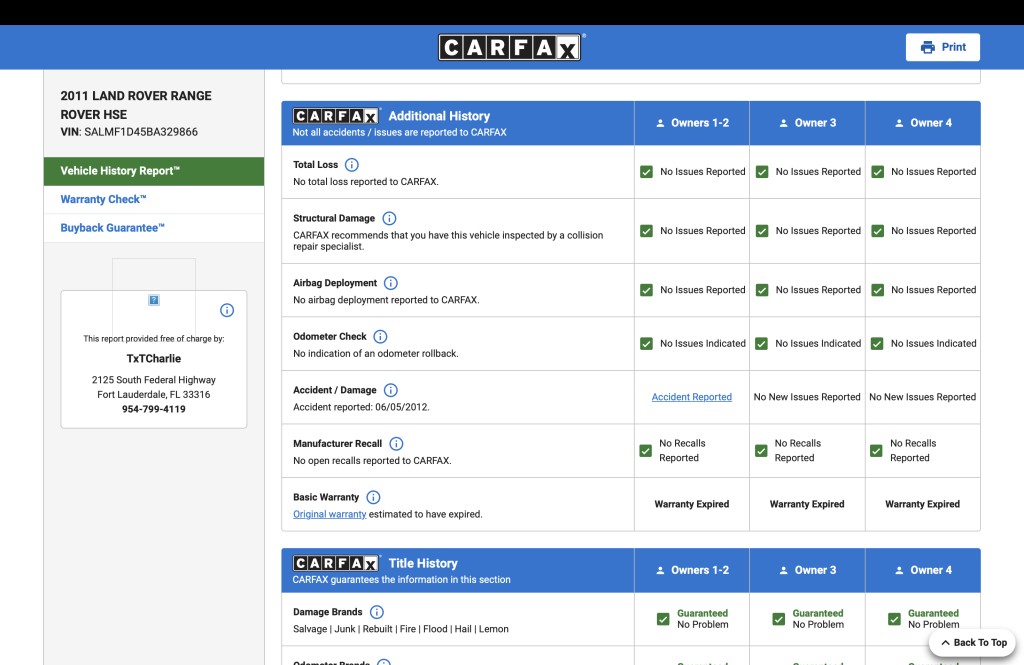
Task: Click Total Loss check for Owner 4
Action: tap(878, 172)
